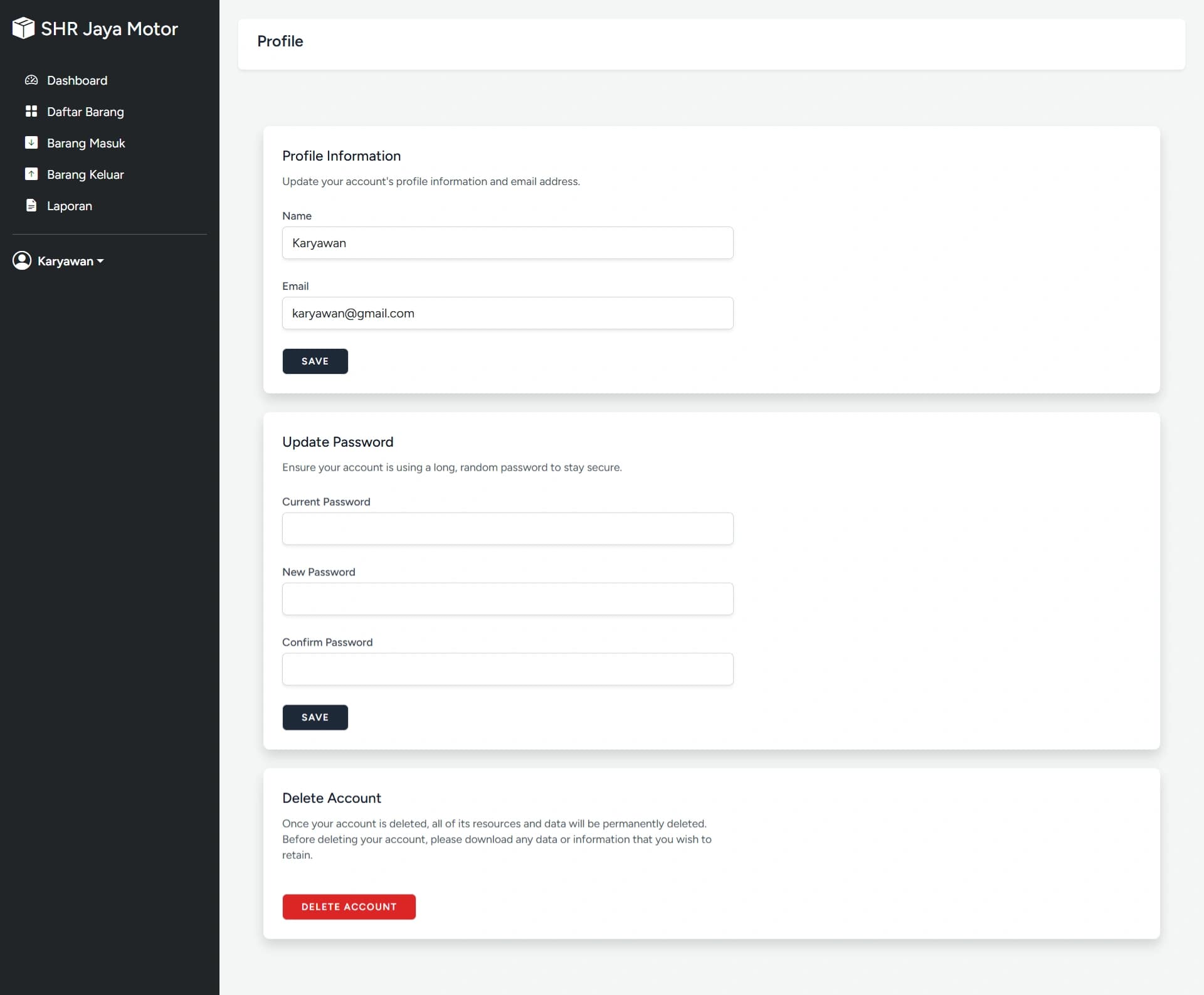Click the Current Password label
The image size is (1204, 995).
[326, 502]
